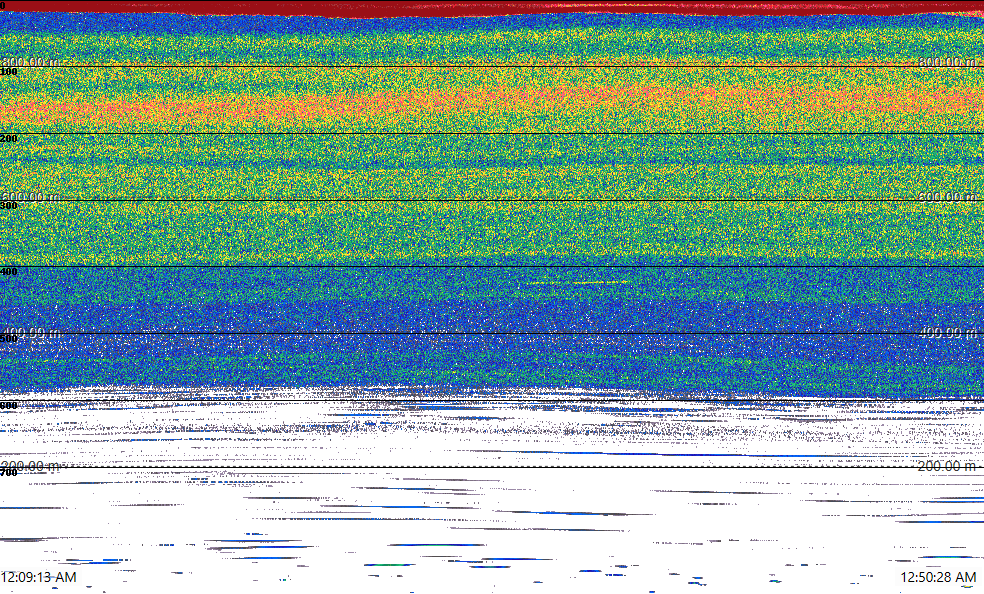984x594 pixels.
Task: Click the left-side 800.00 m range label
Action: 31,61
